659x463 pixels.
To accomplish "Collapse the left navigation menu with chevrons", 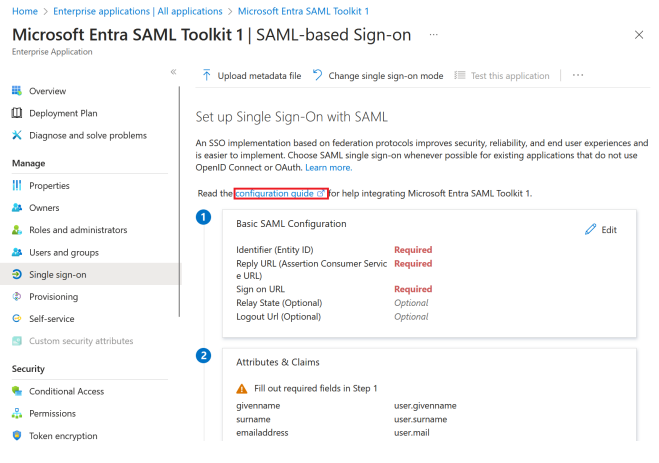I will (173, 72).
